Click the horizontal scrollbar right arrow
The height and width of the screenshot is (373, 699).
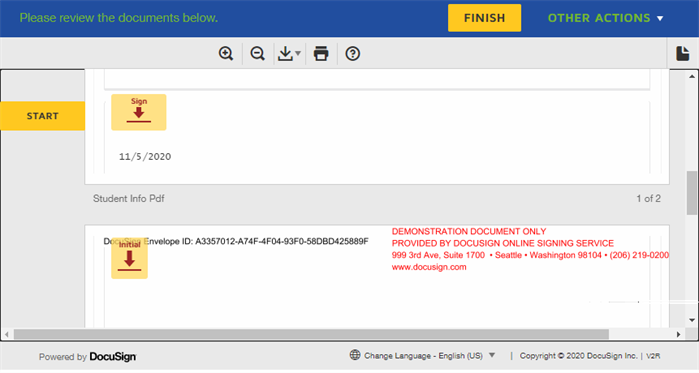pyautogui.click(x=678, y=334)
